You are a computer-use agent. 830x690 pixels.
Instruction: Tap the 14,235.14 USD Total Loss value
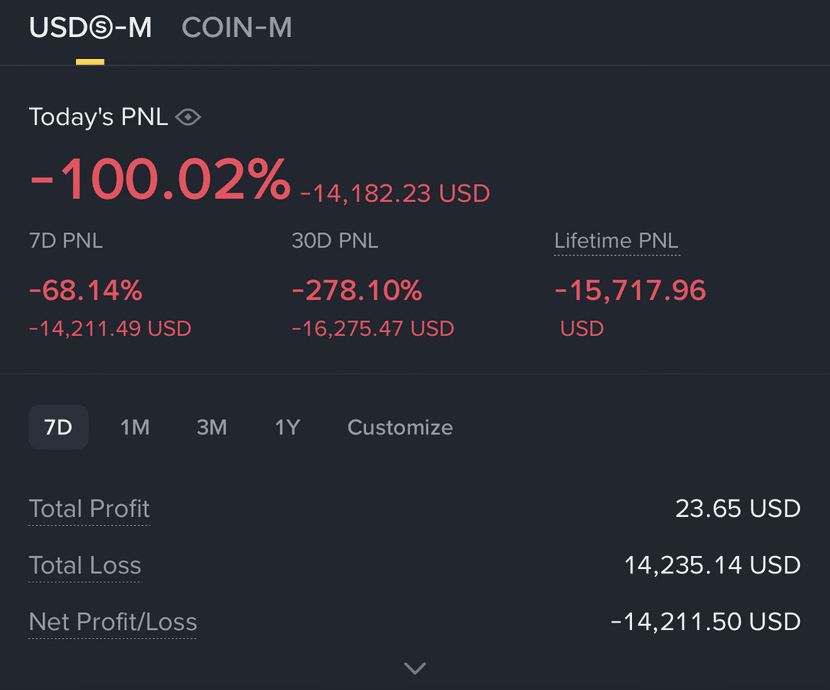pos(712,565)
